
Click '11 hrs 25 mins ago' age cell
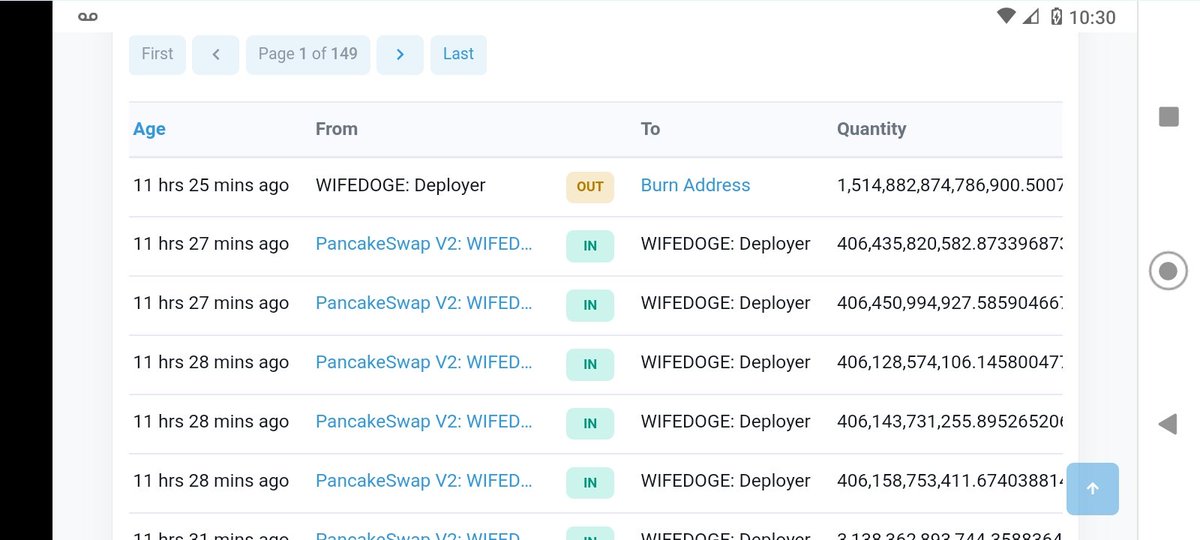click(211, 185)
